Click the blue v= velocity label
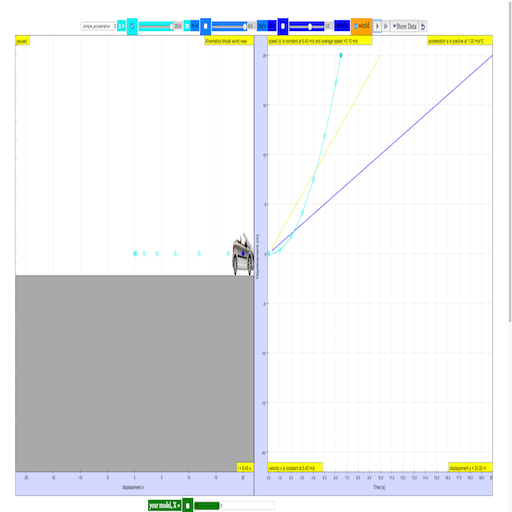The width and height of the screenshot is (512, 512). (195, 26)
